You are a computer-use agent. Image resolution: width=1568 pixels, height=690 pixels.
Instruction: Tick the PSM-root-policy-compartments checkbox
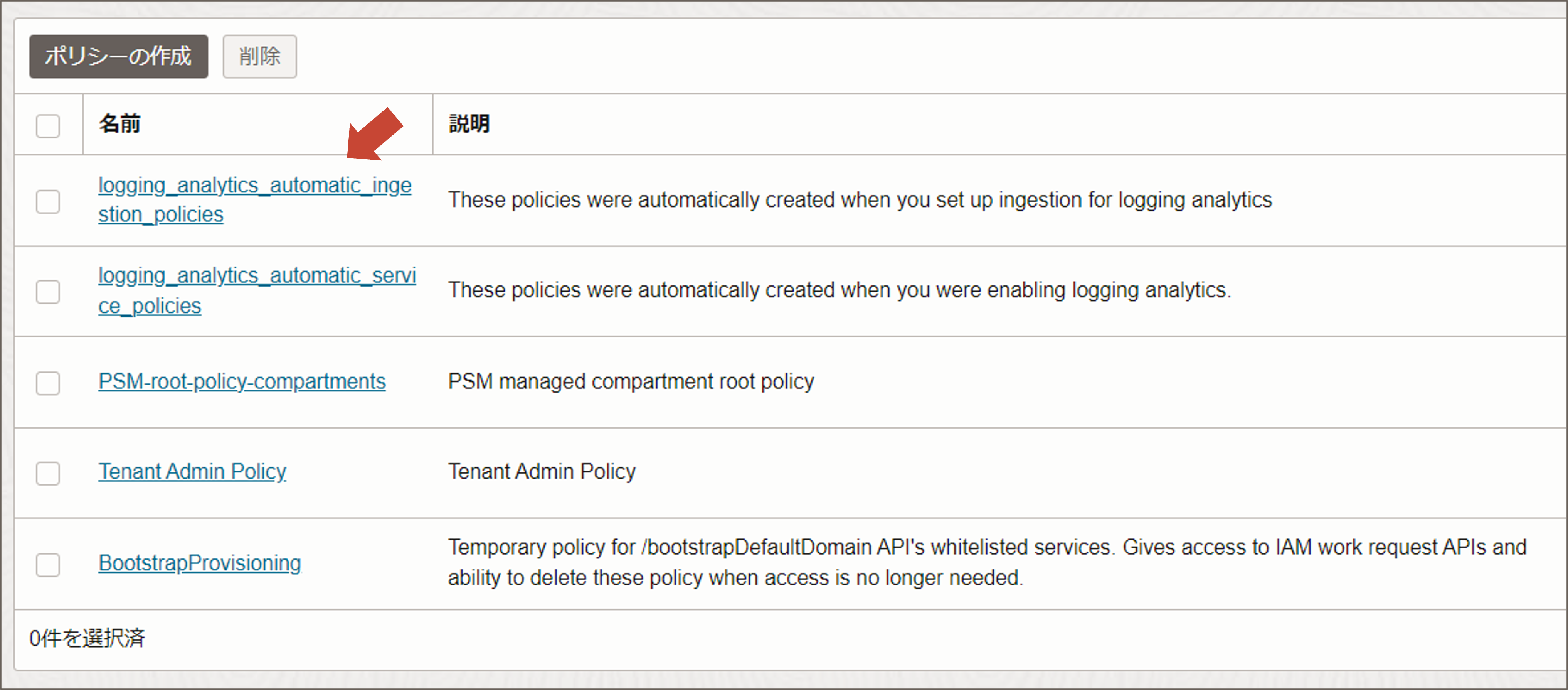47,383
